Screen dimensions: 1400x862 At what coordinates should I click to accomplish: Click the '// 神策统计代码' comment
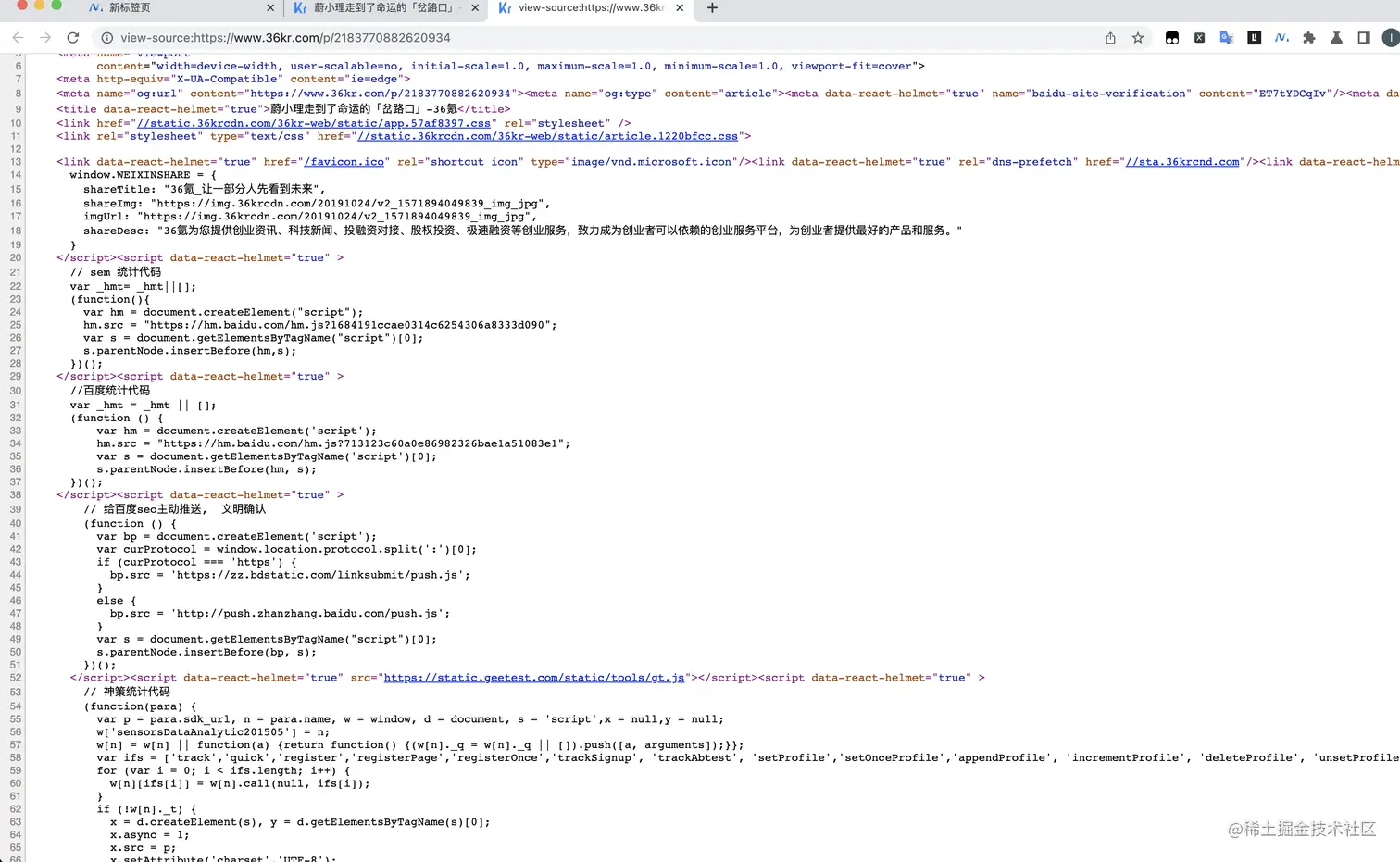tap(127, 692)
